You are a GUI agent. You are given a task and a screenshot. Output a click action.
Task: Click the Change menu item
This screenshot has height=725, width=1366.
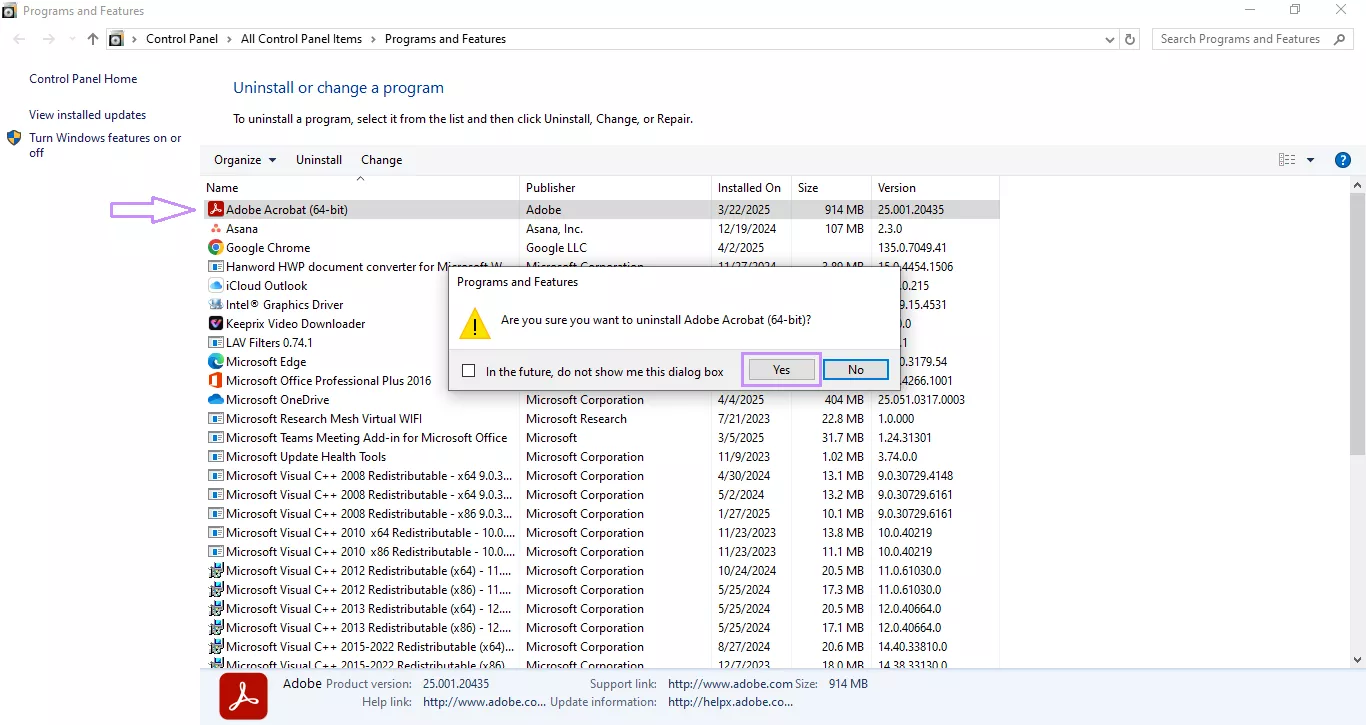(x=381, y=160)
